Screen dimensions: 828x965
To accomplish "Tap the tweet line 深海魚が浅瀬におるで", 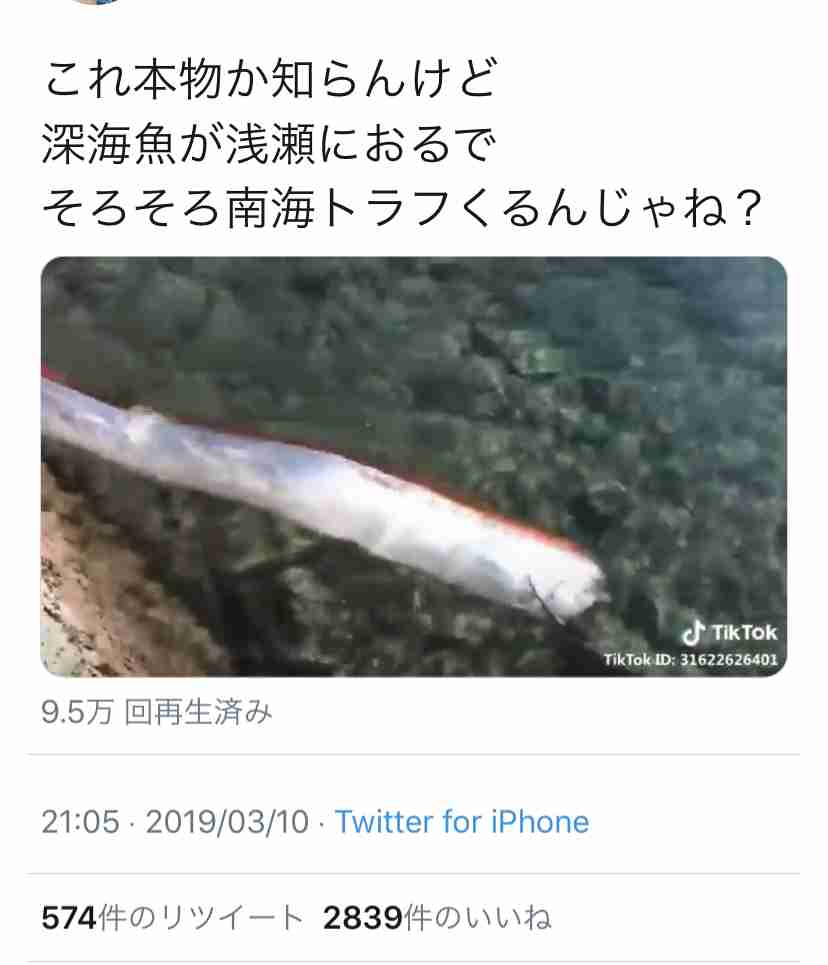I will coord(269,144).
